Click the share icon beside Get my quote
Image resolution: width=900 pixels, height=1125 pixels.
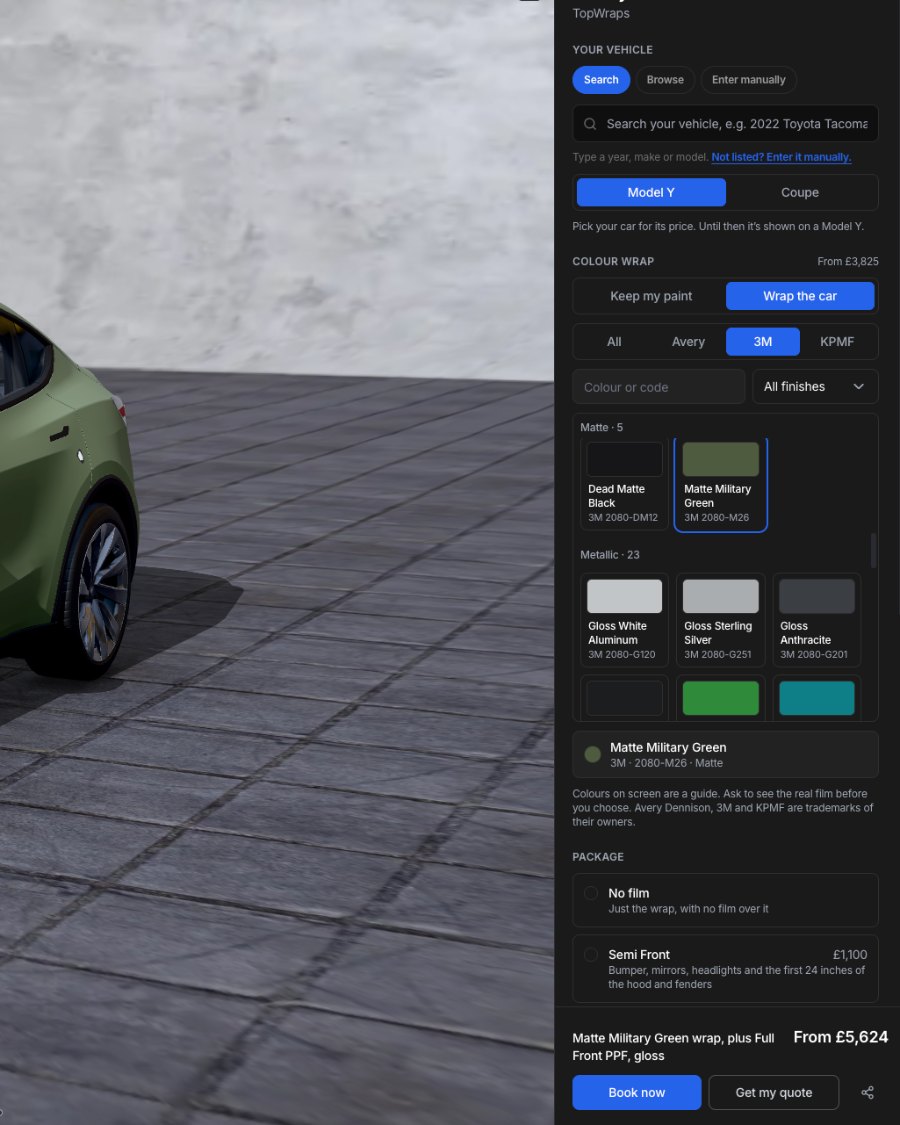(x=867, y=1092)
